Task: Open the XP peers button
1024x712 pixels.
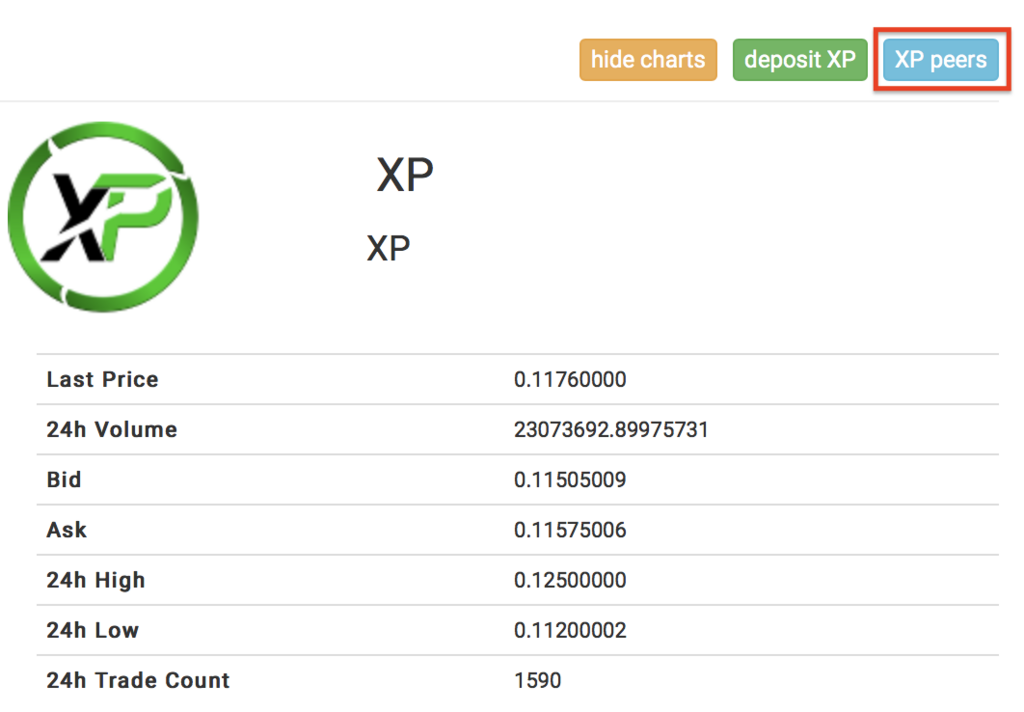Action: coord(940,59)
